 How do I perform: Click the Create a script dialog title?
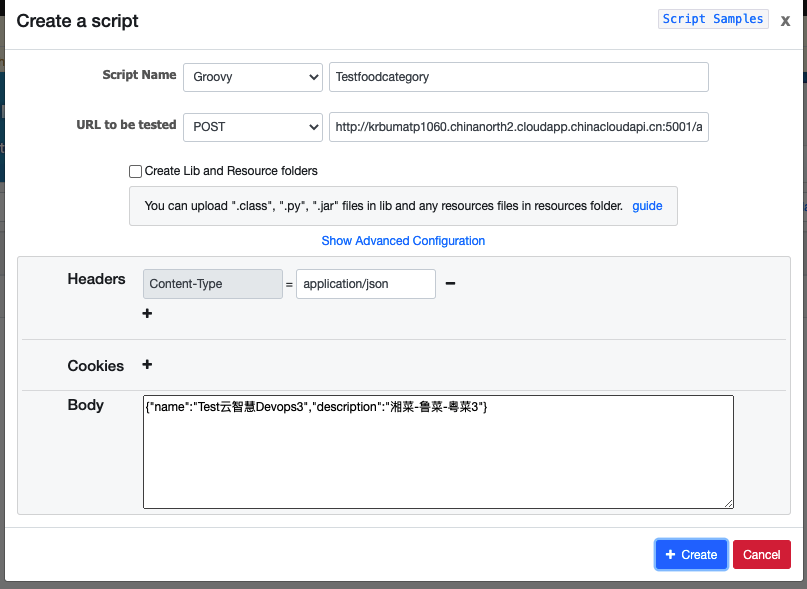[78, 21]
